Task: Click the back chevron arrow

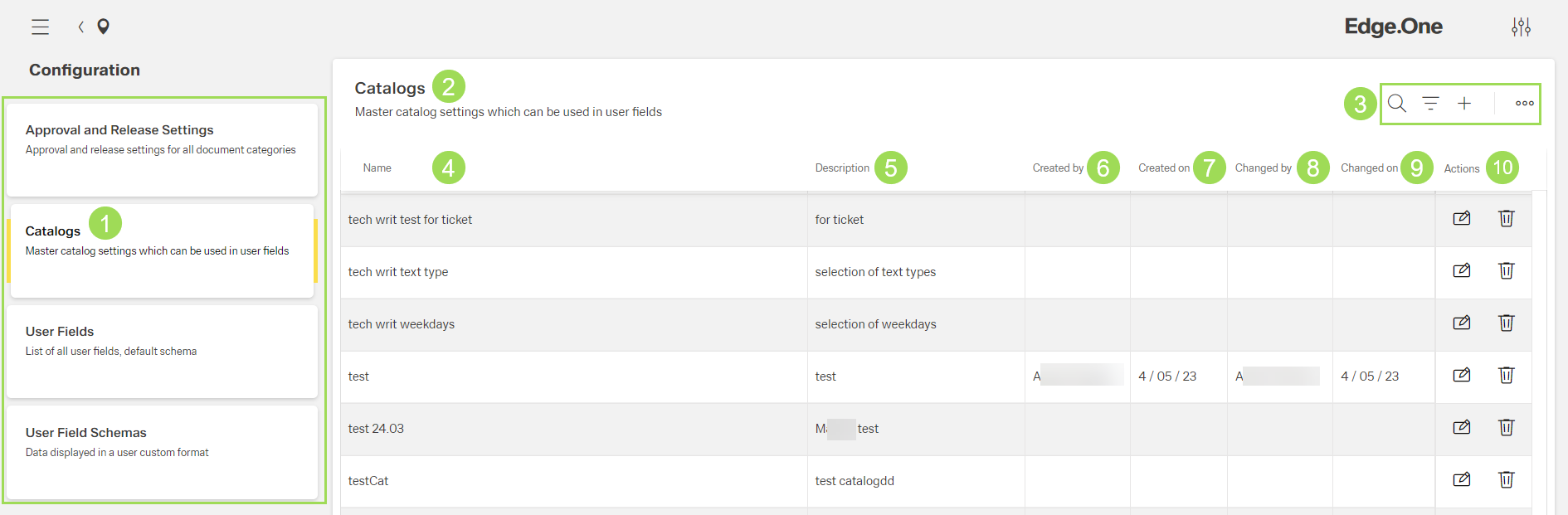Action: (x=80, y=27)
